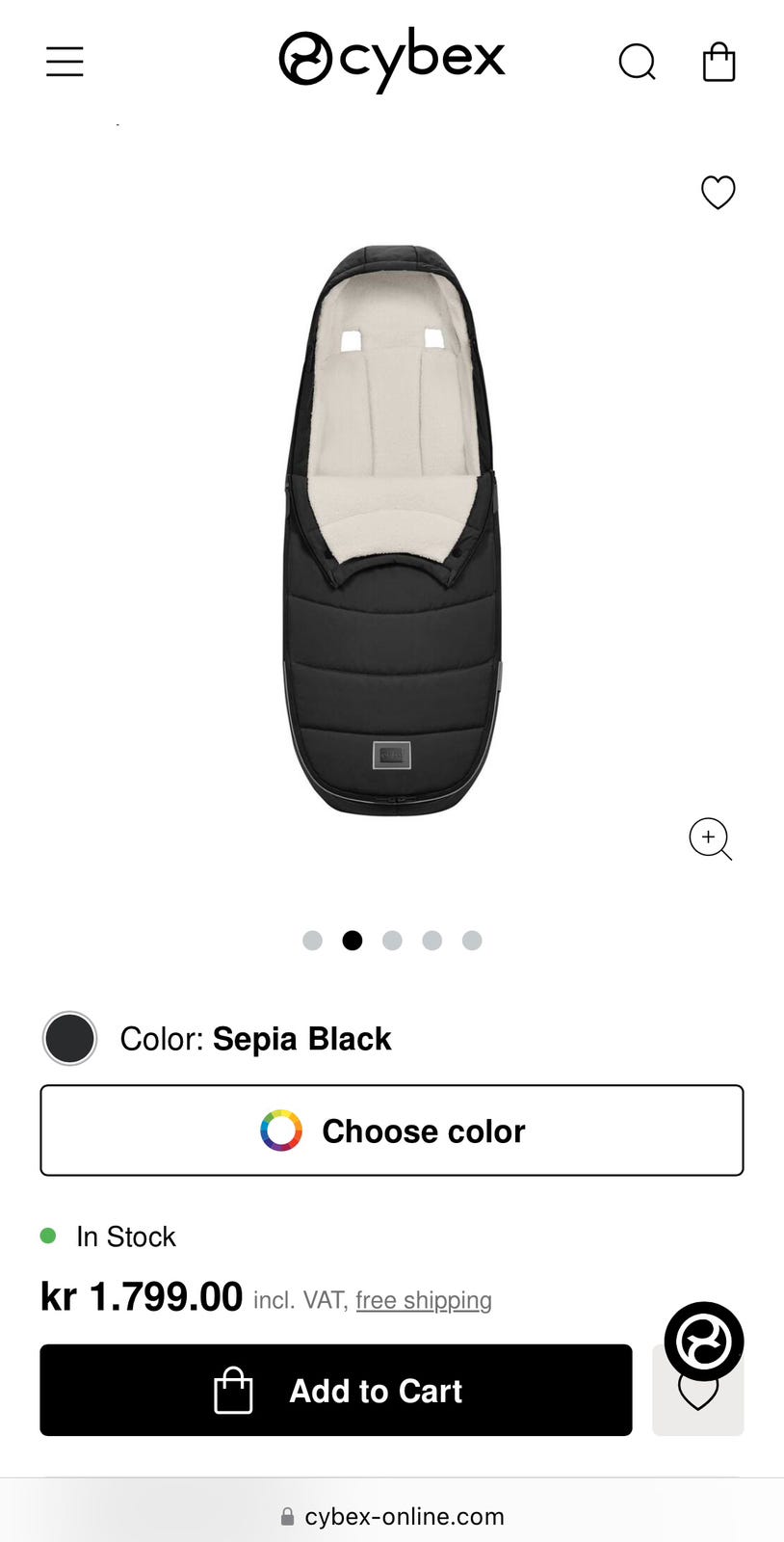Select the third carousel dot
This screenshot has height=1542, width=784.
392,941
